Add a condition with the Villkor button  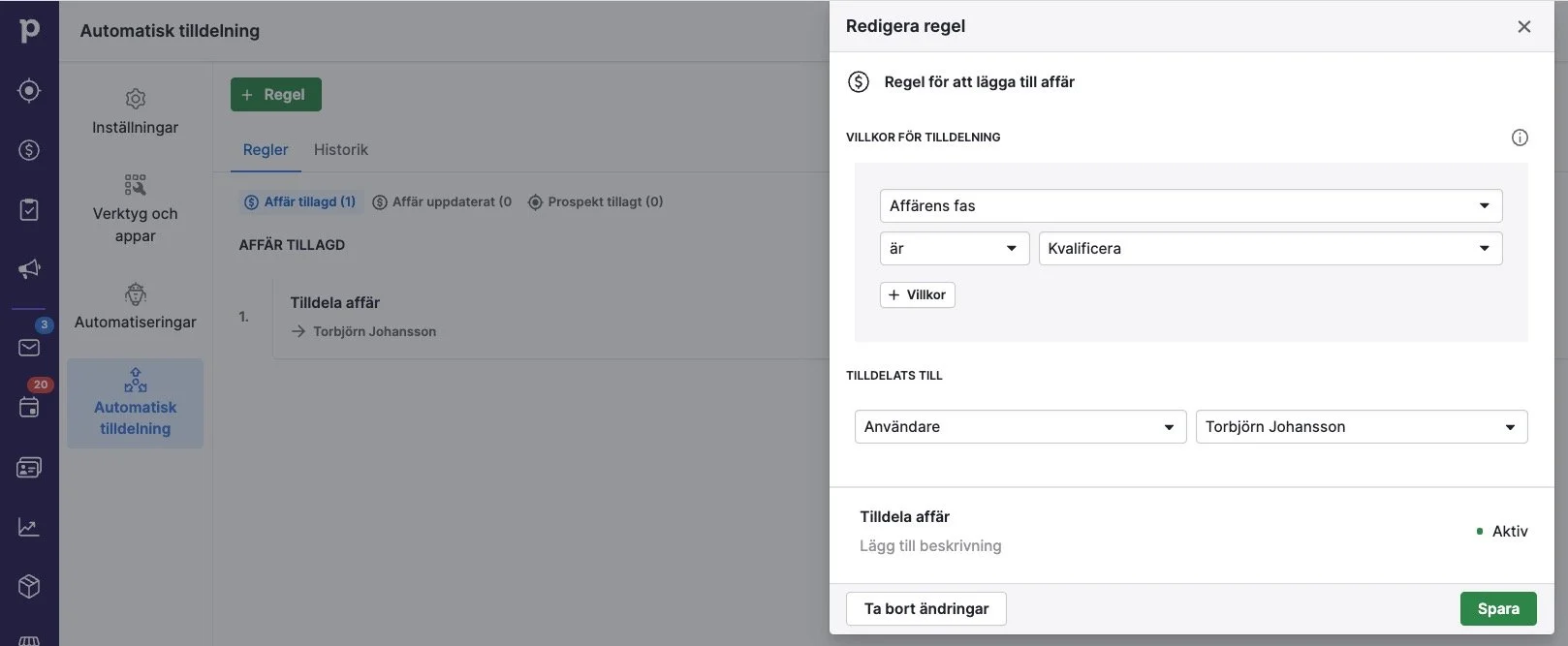point(917,294)
